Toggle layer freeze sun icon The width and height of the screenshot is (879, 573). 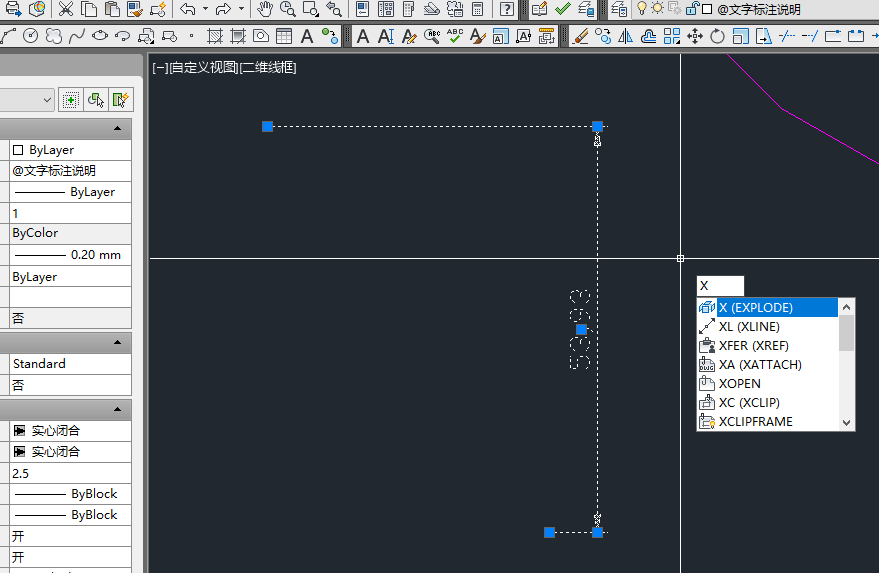pos(658,8)
